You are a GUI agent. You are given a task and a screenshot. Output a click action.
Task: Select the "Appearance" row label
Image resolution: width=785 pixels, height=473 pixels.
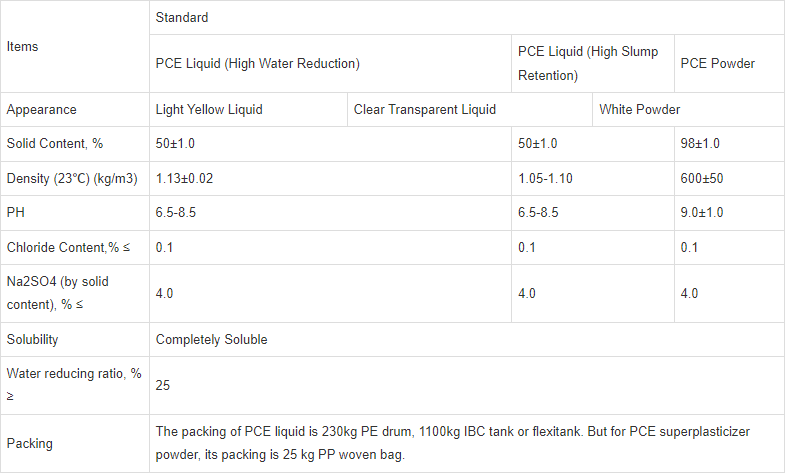(x=41, y=109)
